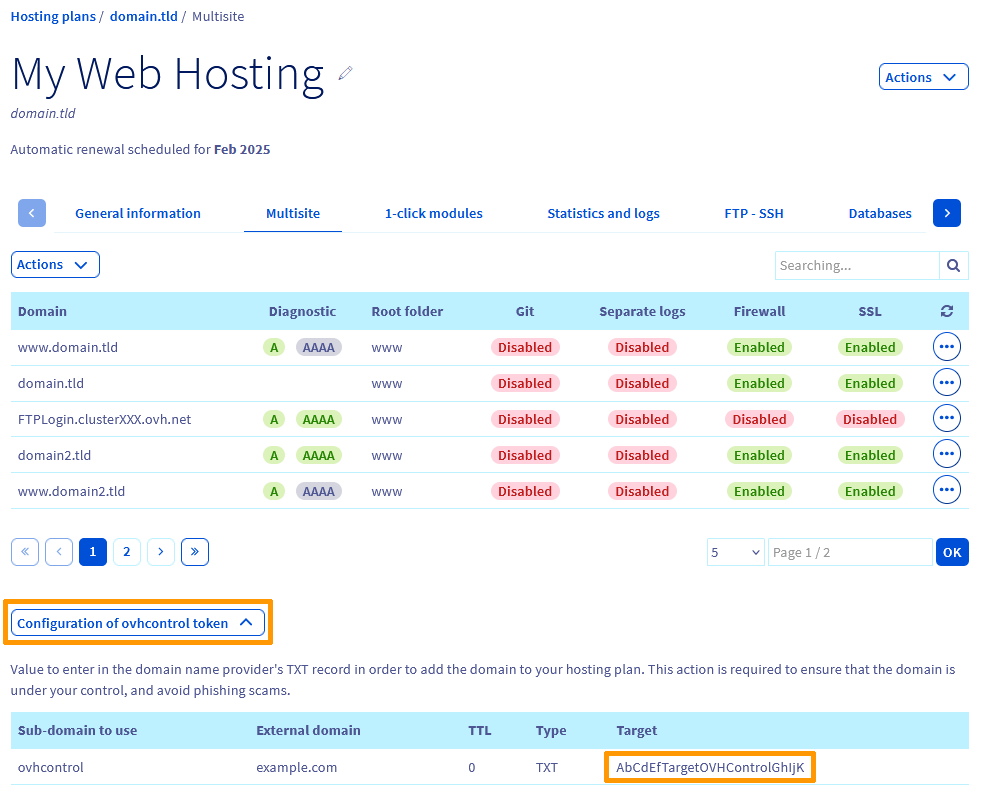Open the top-right Actions dropdown
The width and height of the screenshot is (981, 793).
(923, 77)
